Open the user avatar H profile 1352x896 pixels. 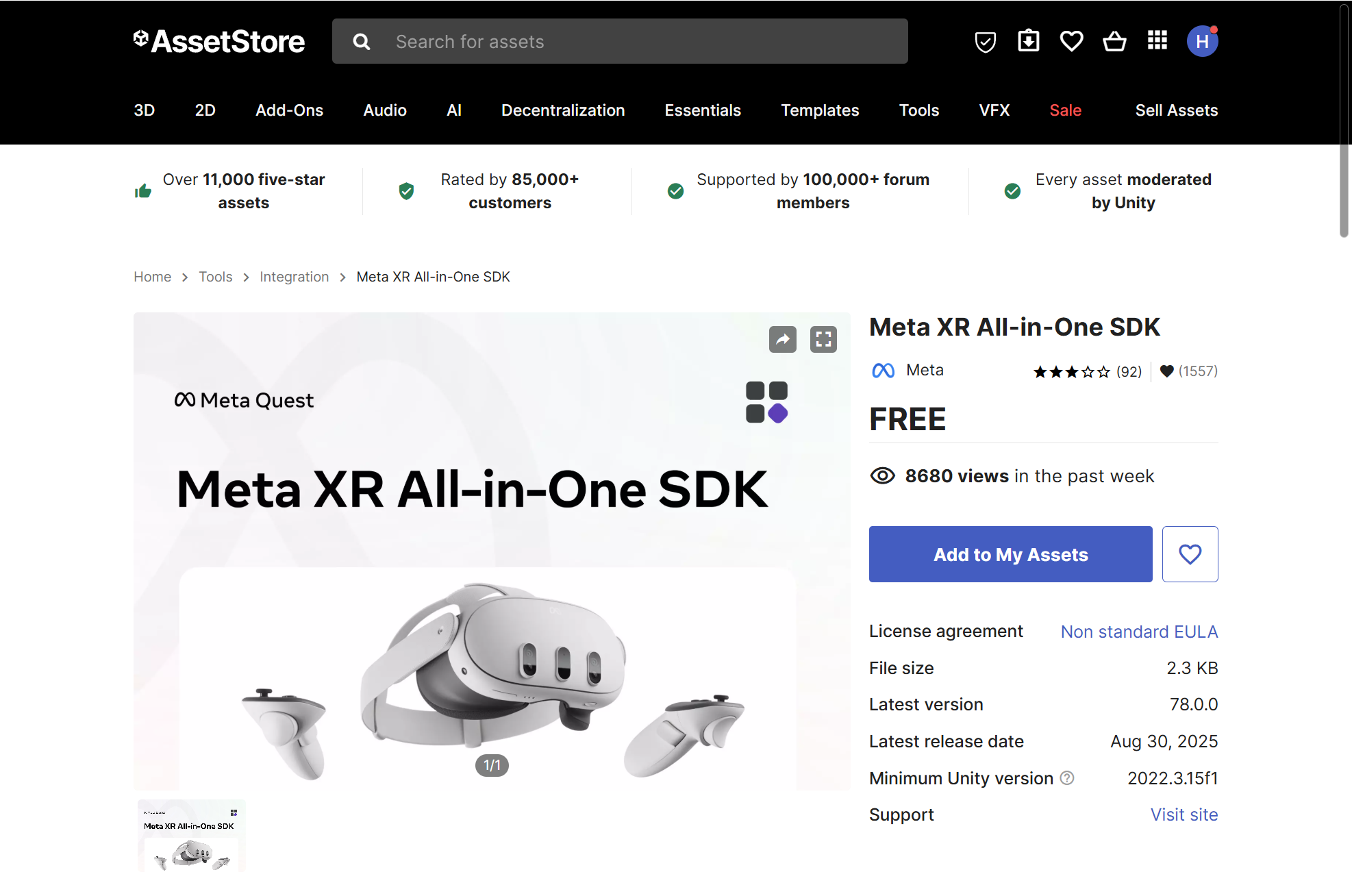pyautogui.click(x=1202, y=42)
